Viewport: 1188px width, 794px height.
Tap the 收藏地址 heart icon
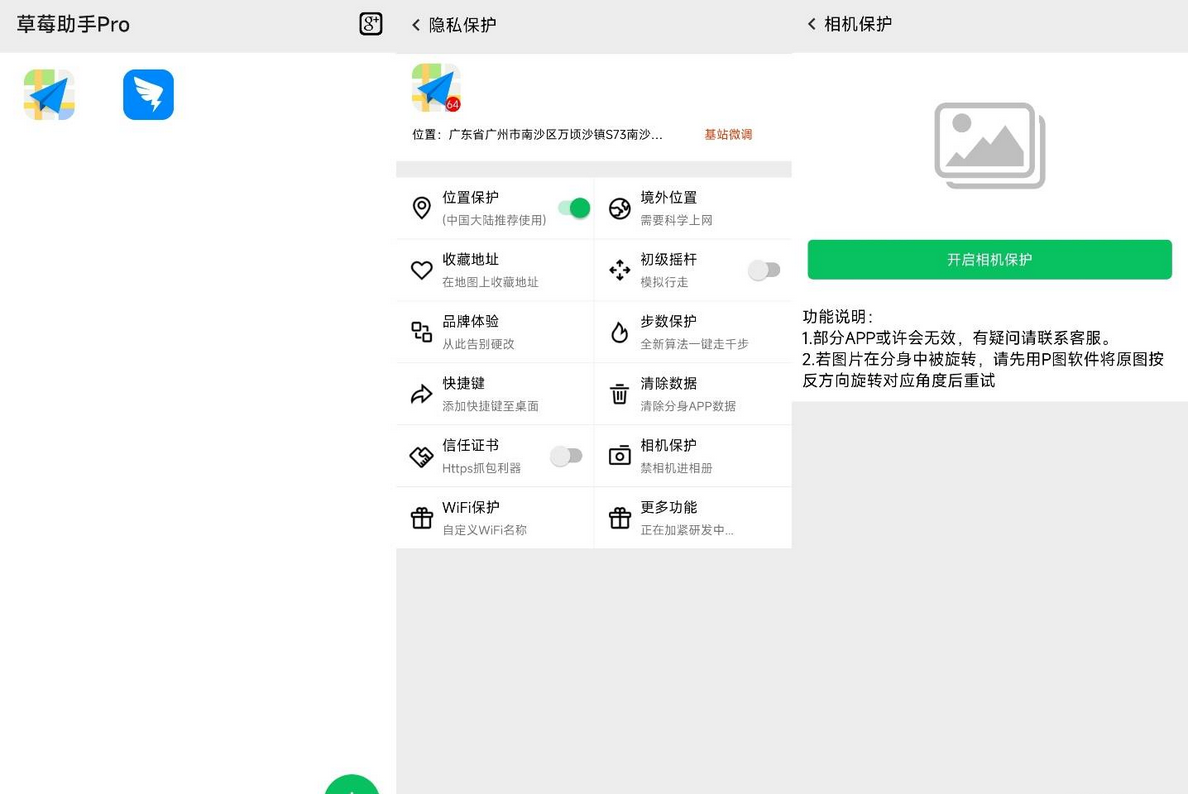[x=421, y=269]
